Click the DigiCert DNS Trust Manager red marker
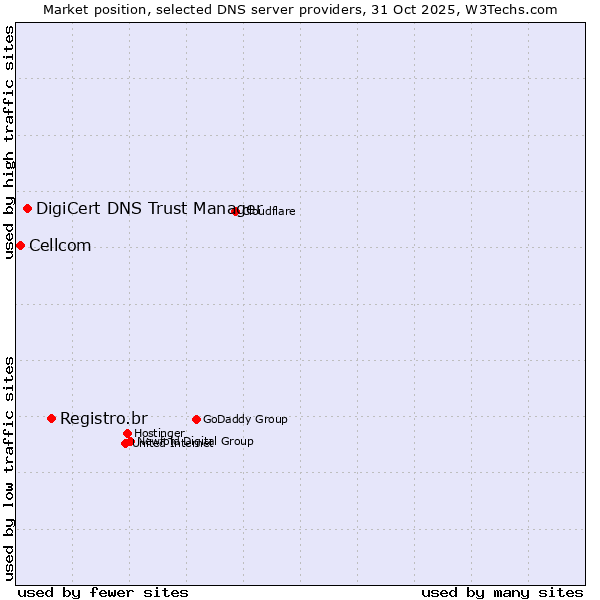Viewport: 600px width, 600px height. (x=28, y=208)
